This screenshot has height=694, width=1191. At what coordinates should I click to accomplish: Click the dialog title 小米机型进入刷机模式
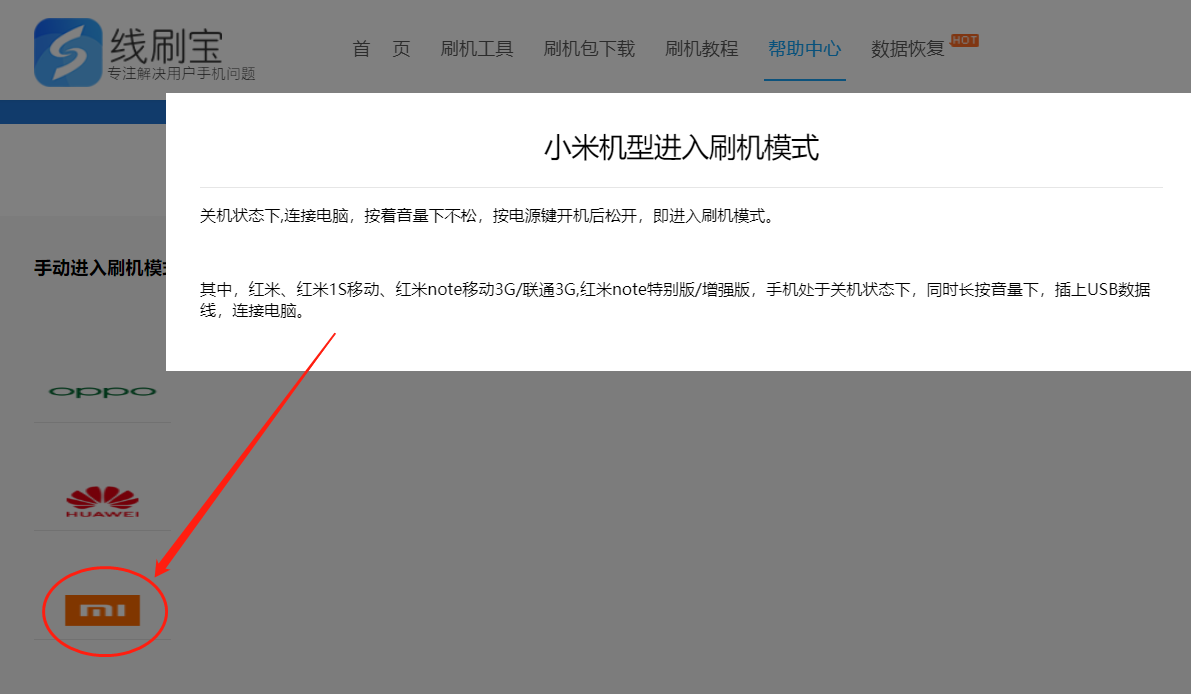click(681, 147)
